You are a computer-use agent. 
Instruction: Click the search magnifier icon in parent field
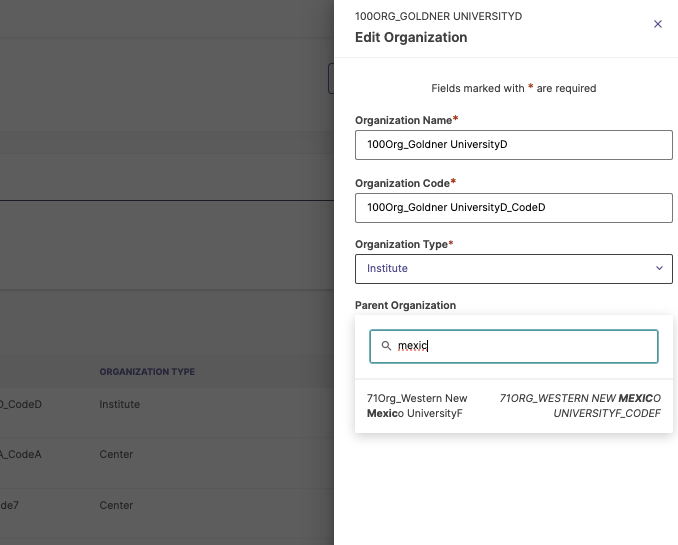click(x=386, y=346)
